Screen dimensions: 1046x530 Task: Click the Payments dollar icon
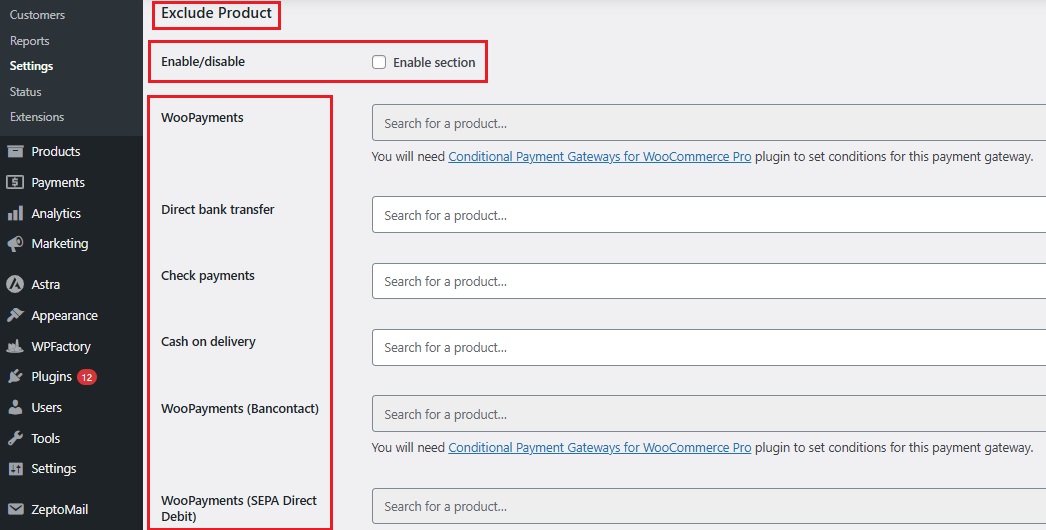15,182
